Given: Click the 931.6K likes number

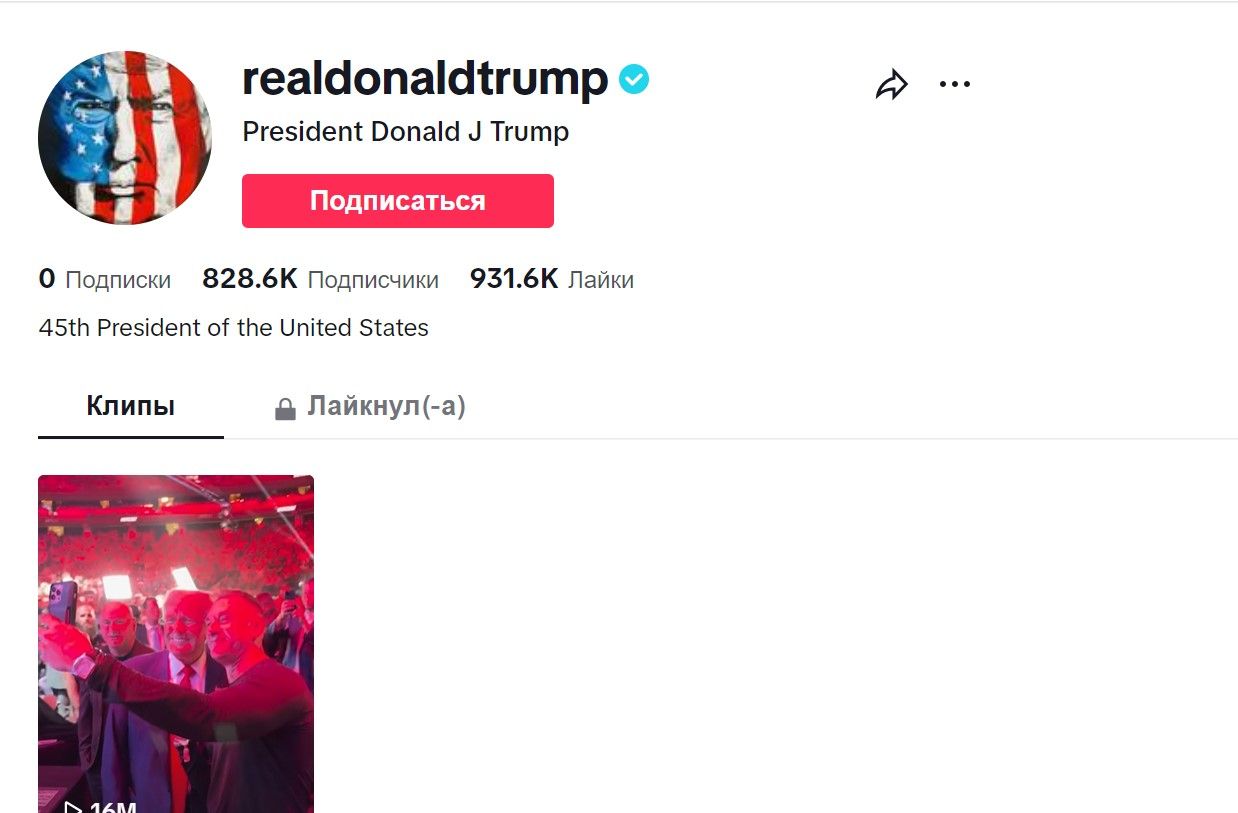Looking at the screenshot, I should (x=514, y=279).
